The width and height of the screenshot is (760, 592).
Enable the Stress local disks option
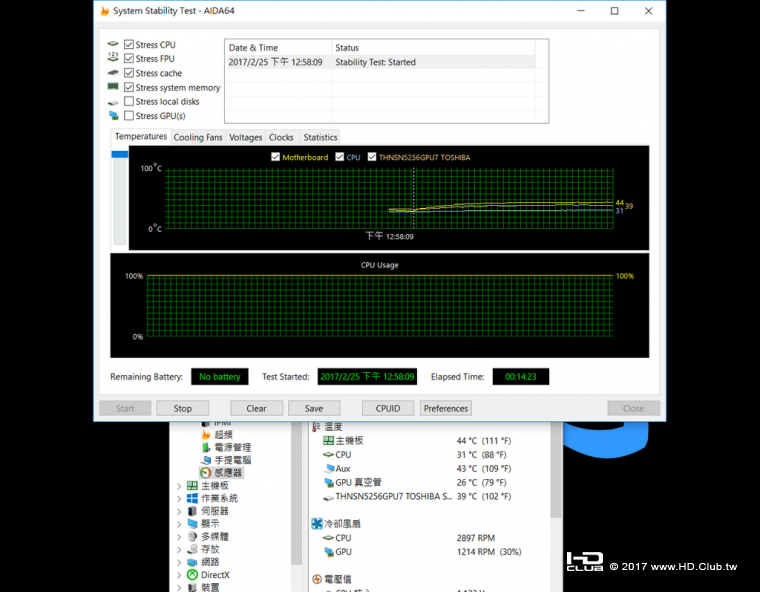pyautogui.click(x=129, y=102)
